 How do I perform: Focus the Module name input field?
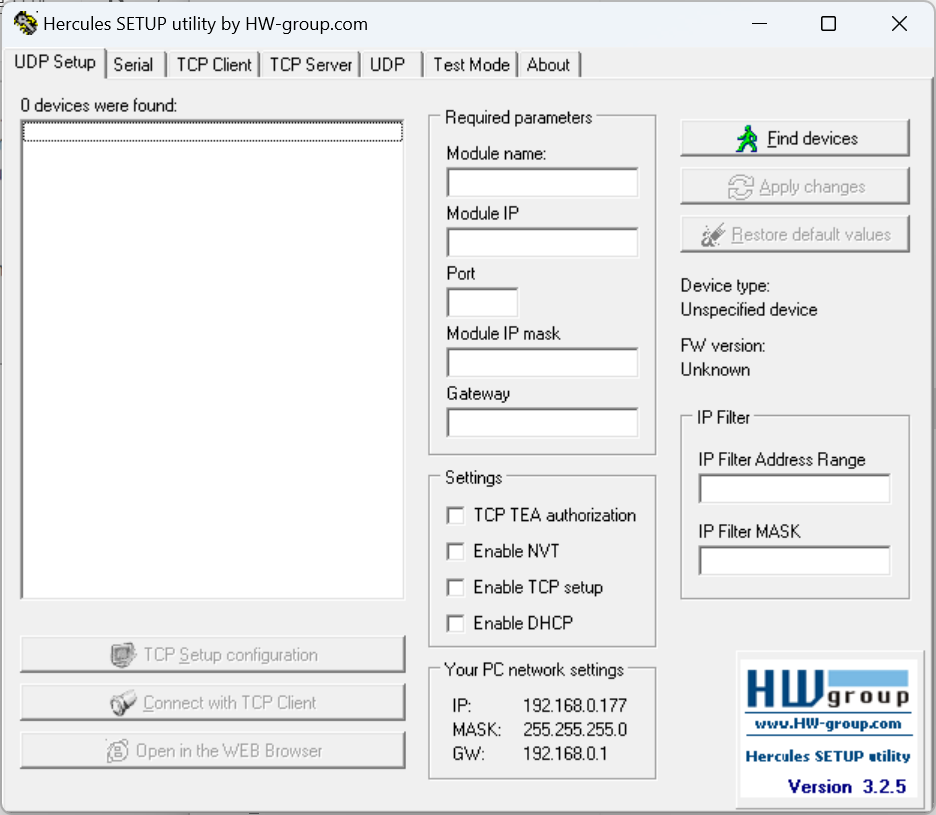click(542, 183)
